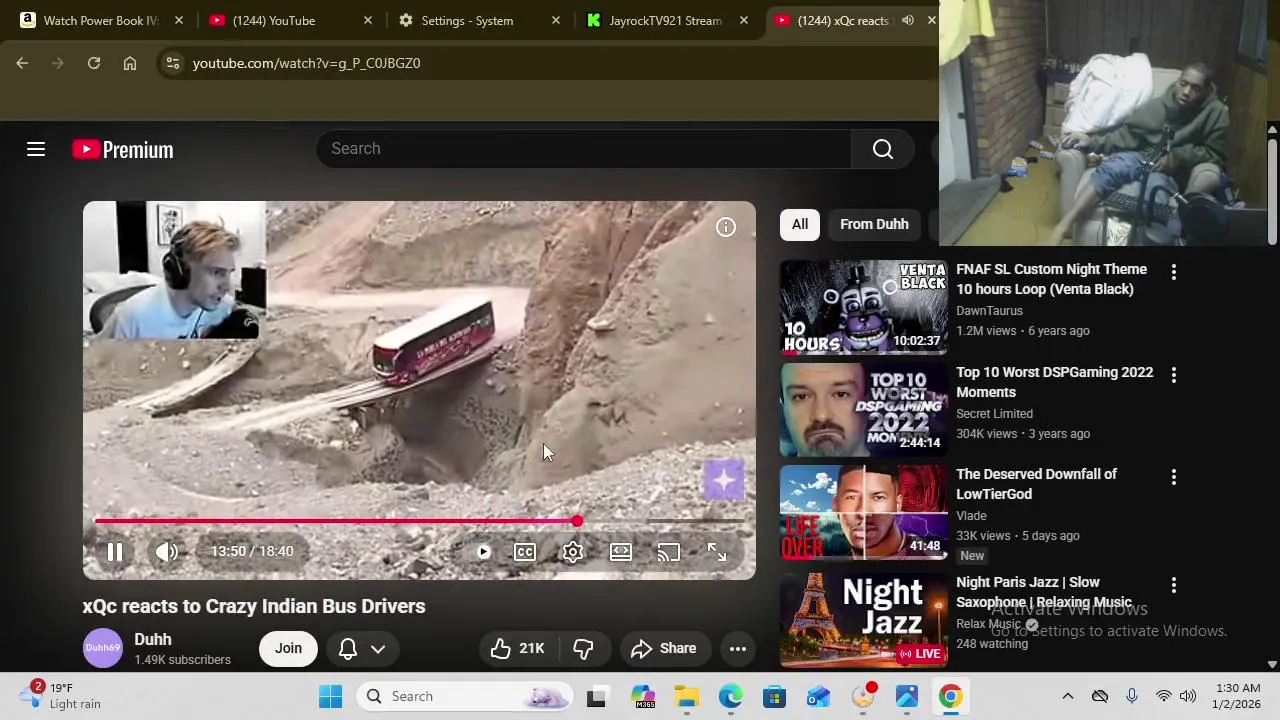Open FNAF SL Custom Night Theme thumbnail
The width and height of the screenshot is (1280, 720).
(x=863, y=307)
